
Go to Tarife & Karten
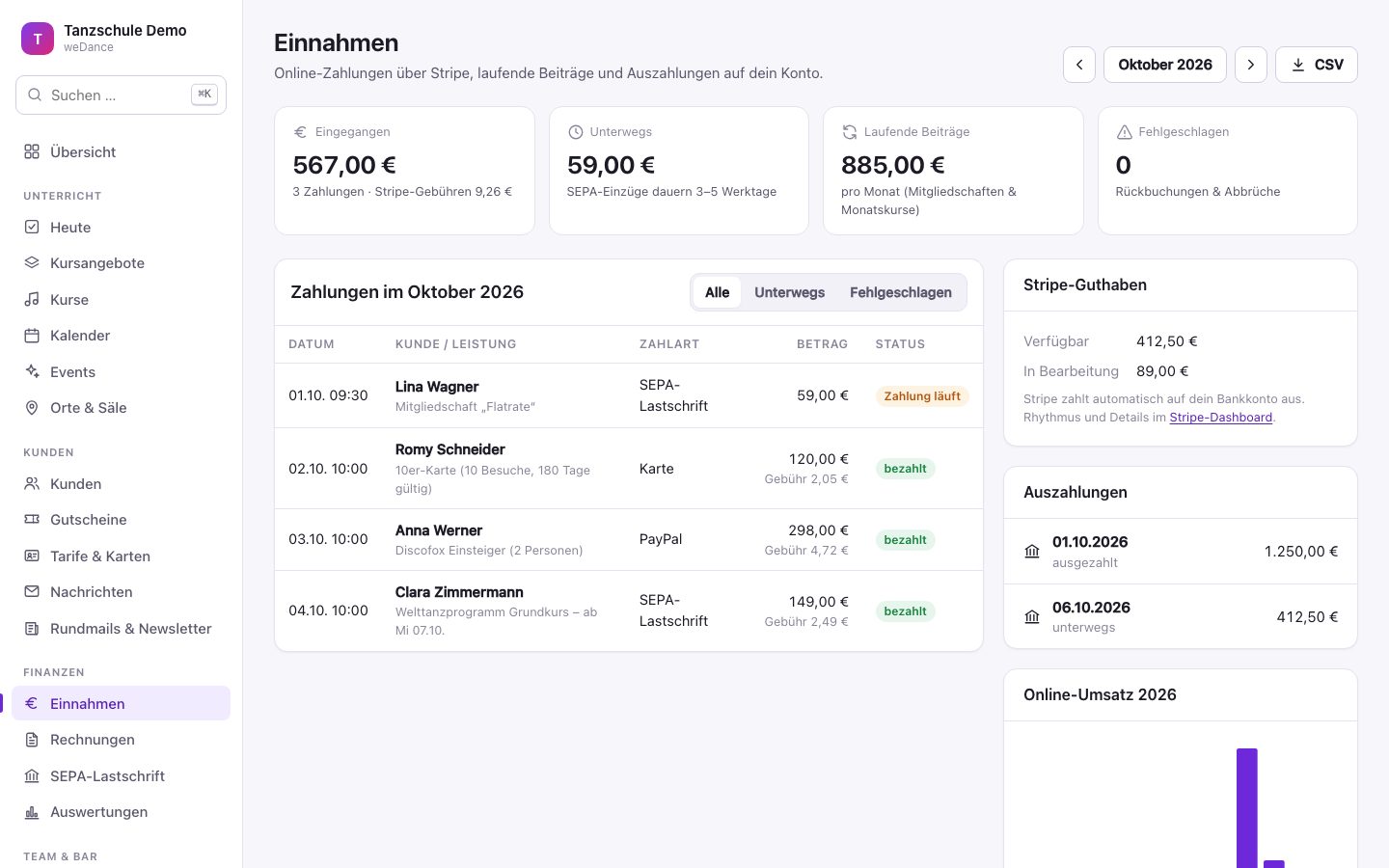[x=121, y=556]
